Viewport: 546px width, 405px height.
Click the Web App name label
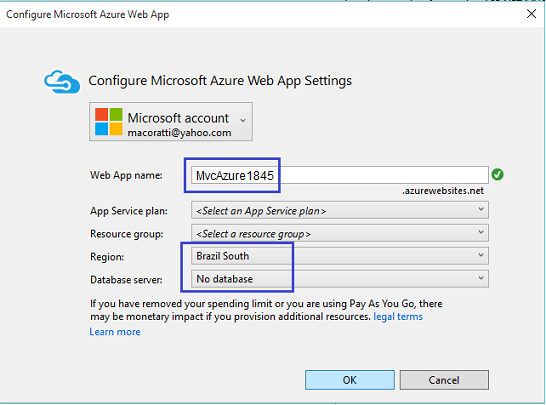126,175
